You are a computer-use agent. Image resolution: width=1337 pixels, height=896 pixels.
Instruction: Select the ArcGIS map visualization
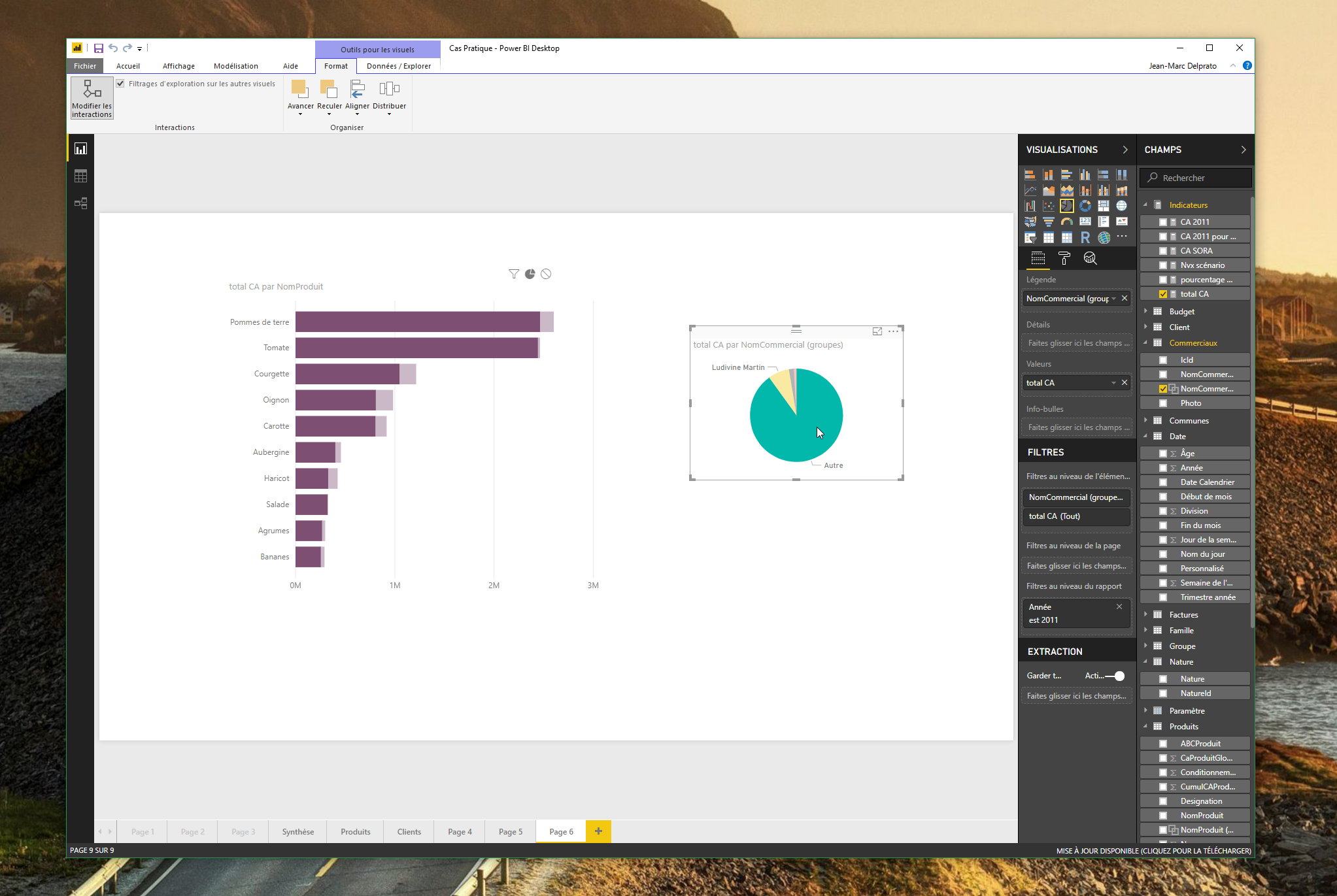1103,237
